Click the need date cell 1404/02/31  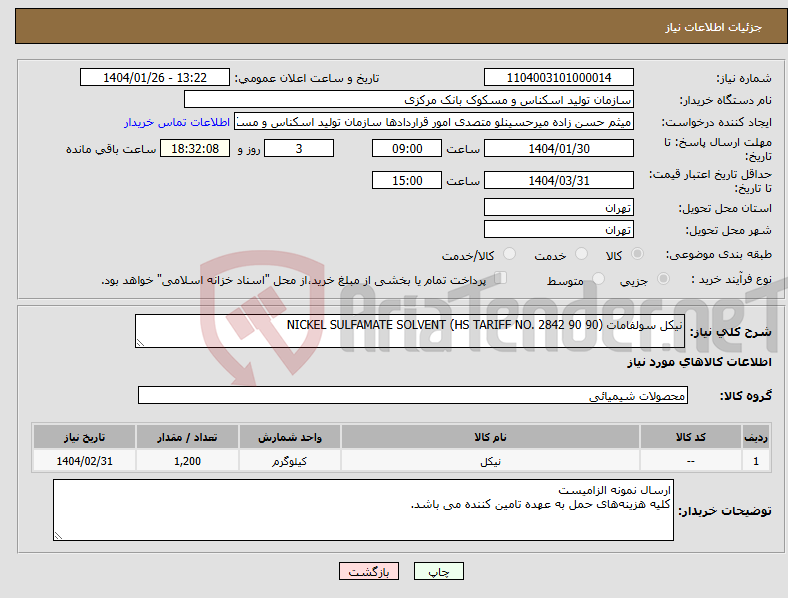click(x=84, y=461)
